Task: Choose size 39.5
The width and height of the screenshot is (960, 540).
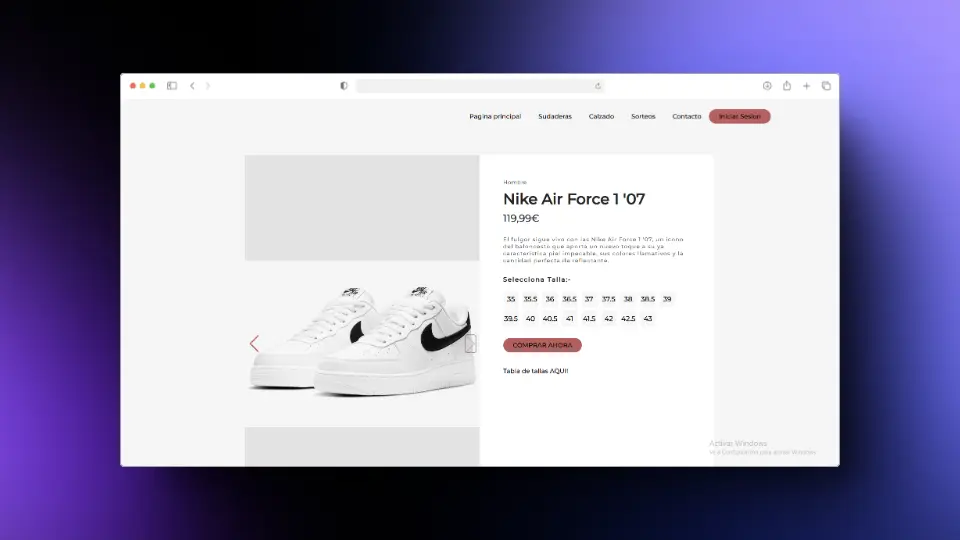Action: (x=511, y=318)
